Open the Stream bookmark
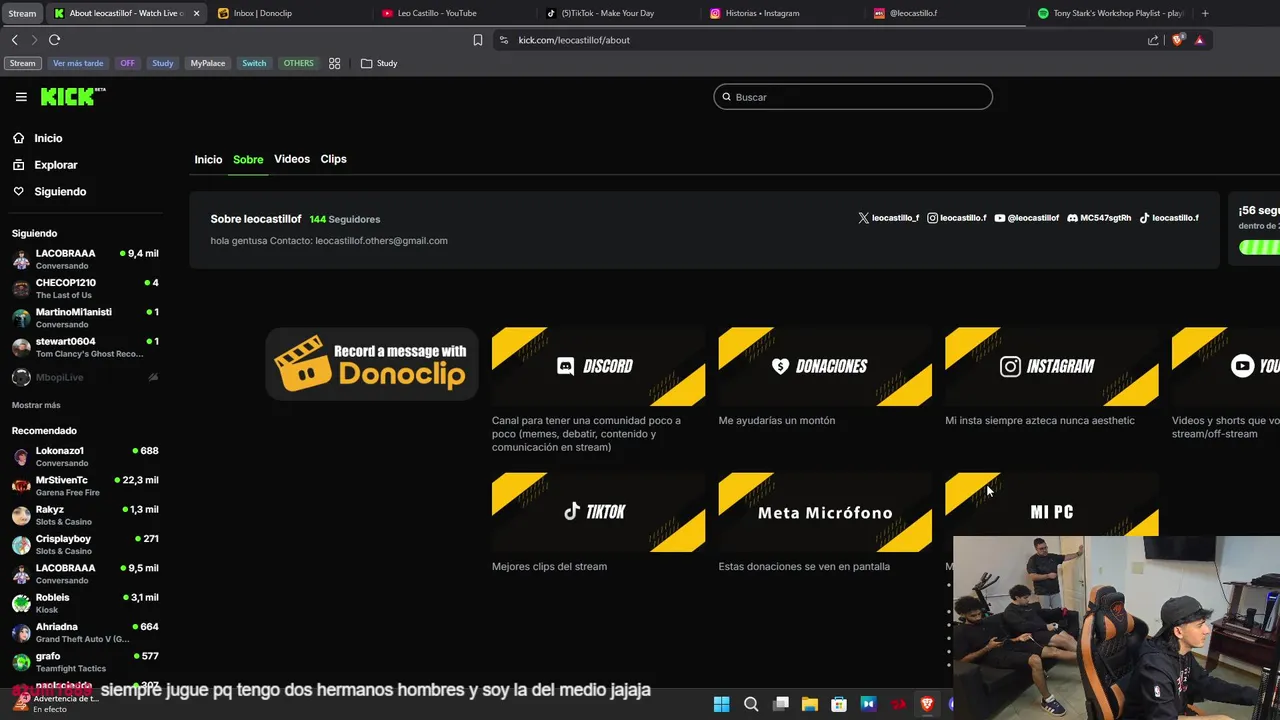The width and height of the screenshot is (1280, 720). click(x=22, y=63)
